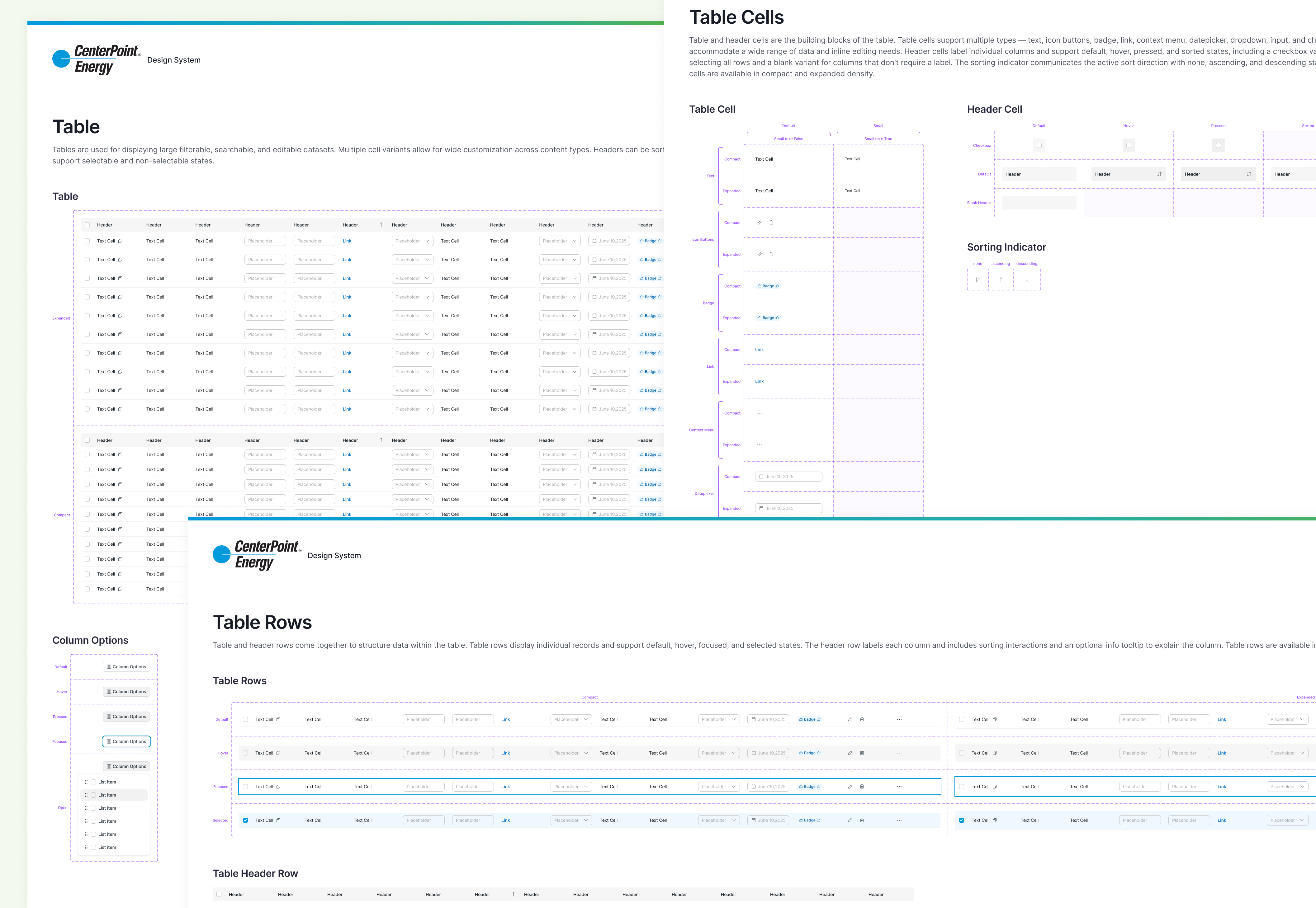
Task: Tick the select-all checkbox in the Table Header Row section
Action: pyautogui.click(x=219, y=894)
